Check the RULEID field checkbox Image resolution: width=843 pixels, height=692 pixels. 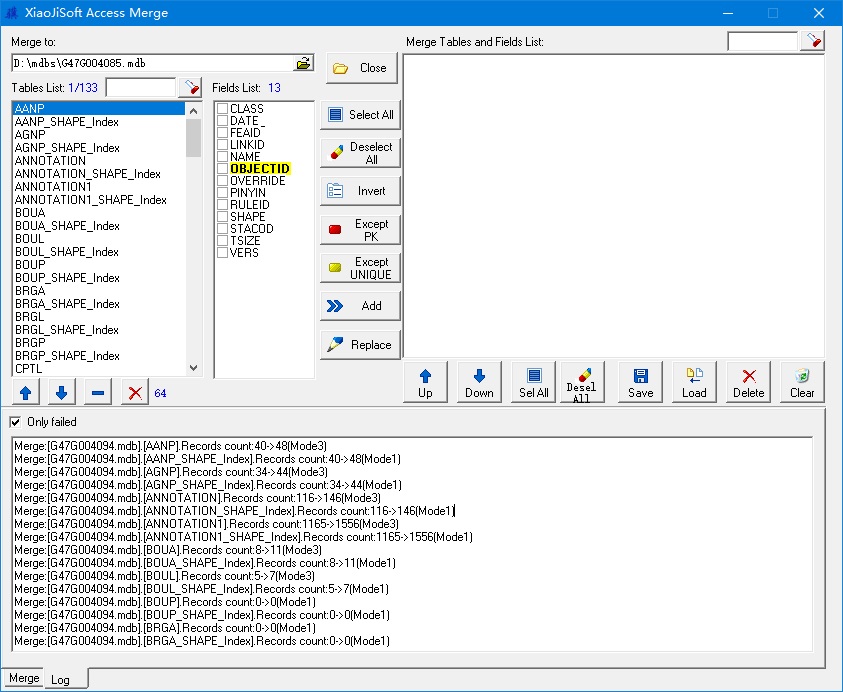tap(222, 204)
